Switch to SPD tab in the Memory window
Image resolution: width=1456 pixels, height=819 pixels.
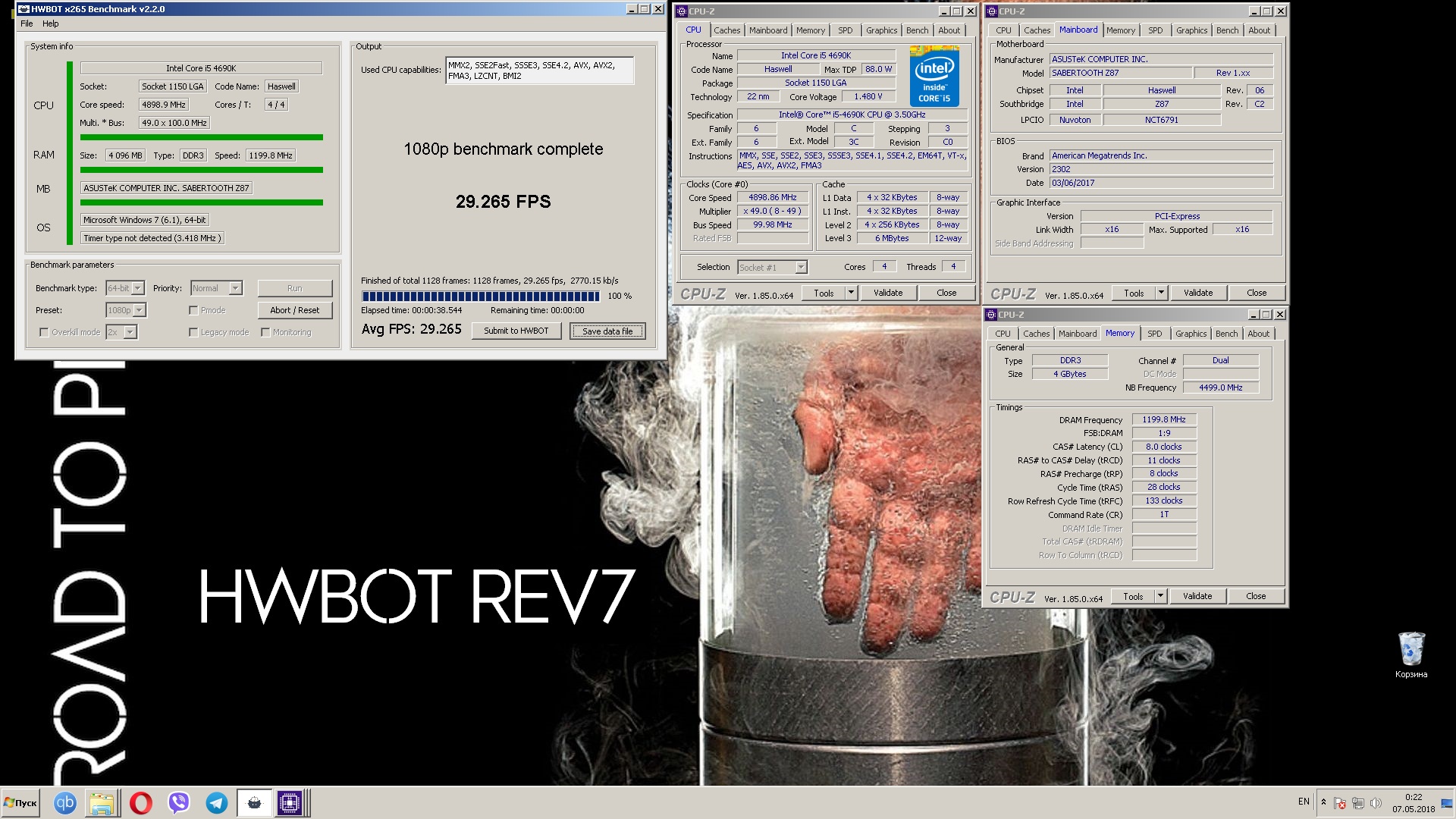pos(1154,334)
